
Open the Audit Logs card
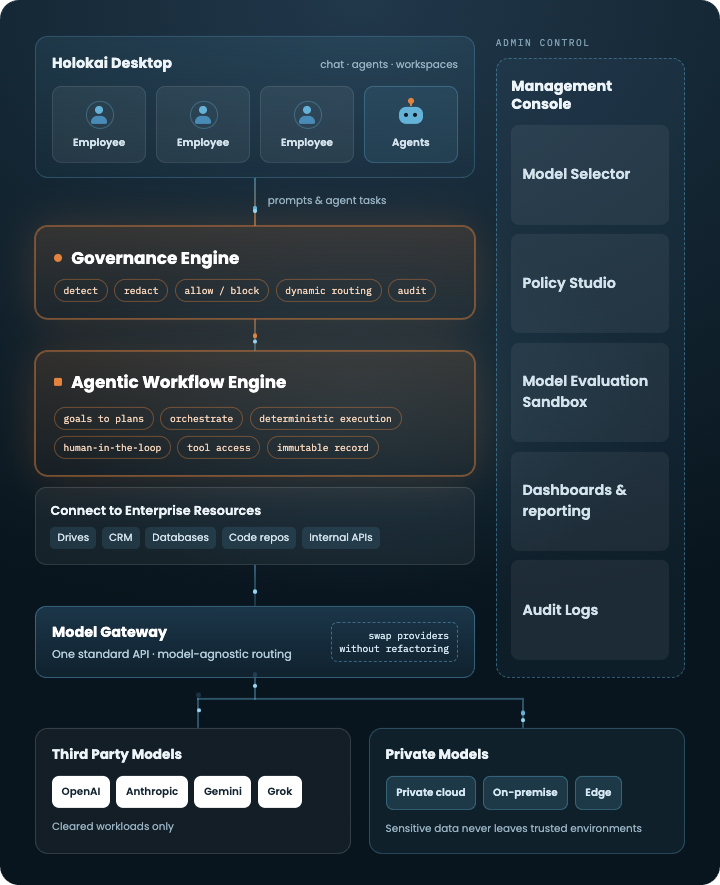tap(590, 610)
